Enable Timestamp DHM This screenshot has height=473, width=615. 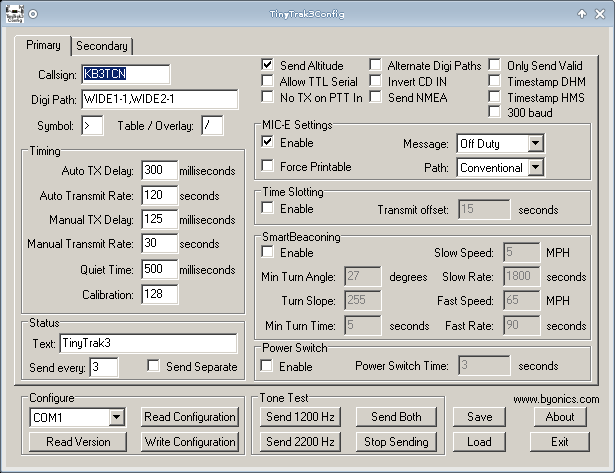click(495, 81)
